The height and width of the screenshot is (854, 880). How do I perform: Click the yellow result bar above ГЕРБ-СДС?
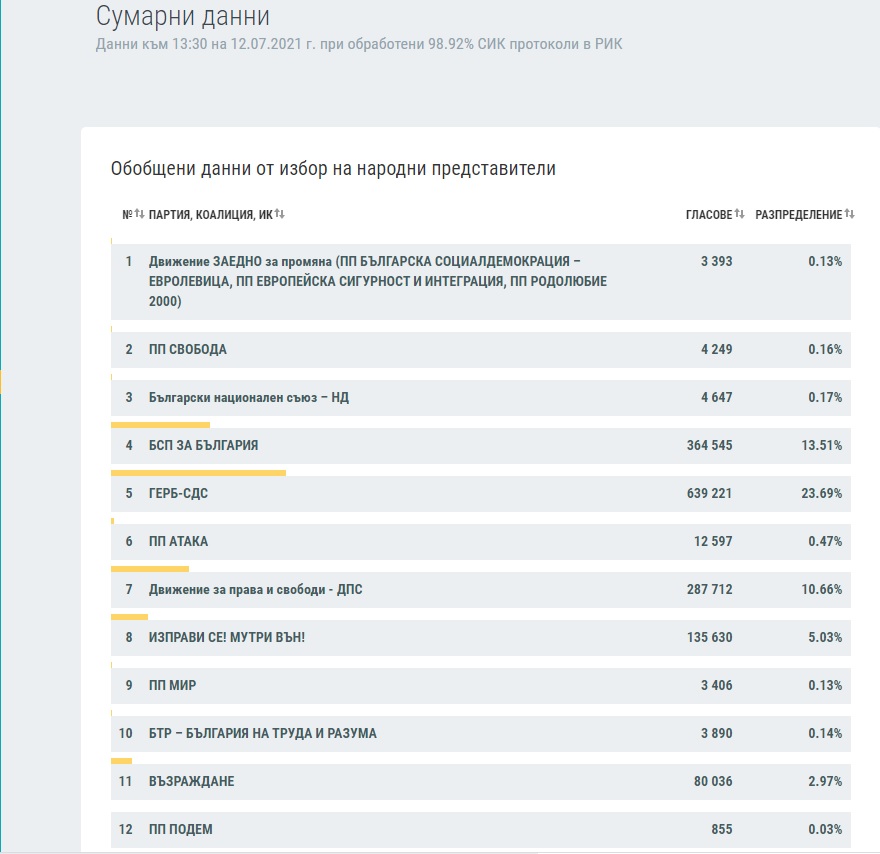[198, 472]
